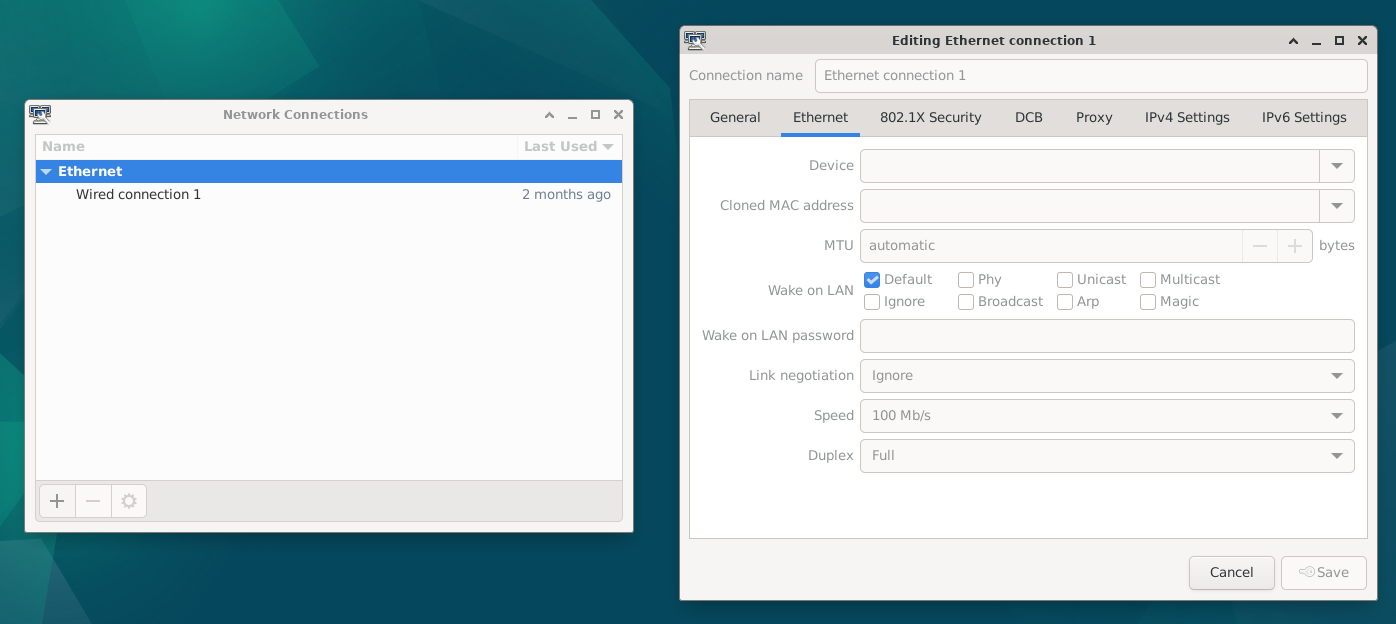Enable the Magic Wake on LAN option
The height and width of the screenshot is (624, 1396).
click(x=1148, y=302)
